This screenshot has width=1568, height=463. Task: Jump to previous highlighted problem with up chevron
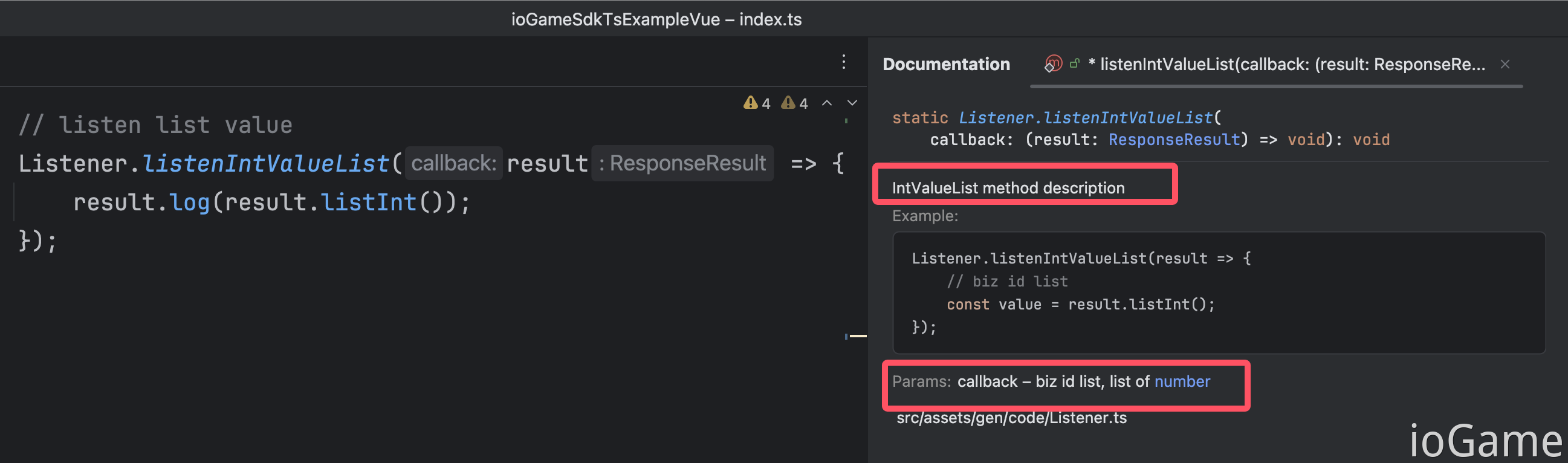pos(826,103)
